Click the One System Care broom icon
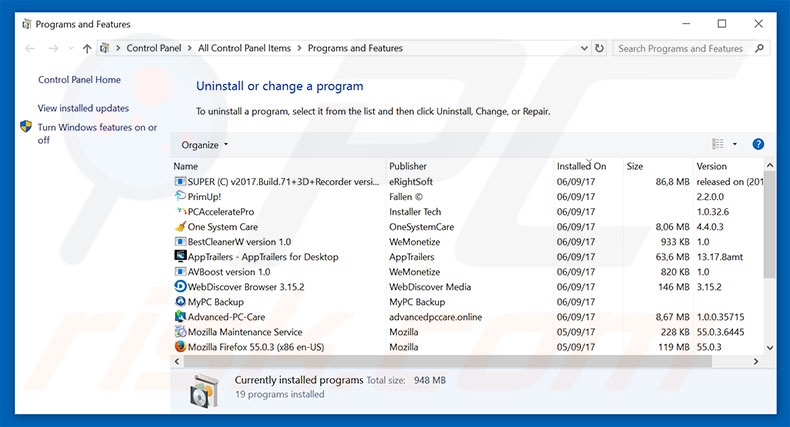This screenshot has width=790, height=427. [180, 227]
